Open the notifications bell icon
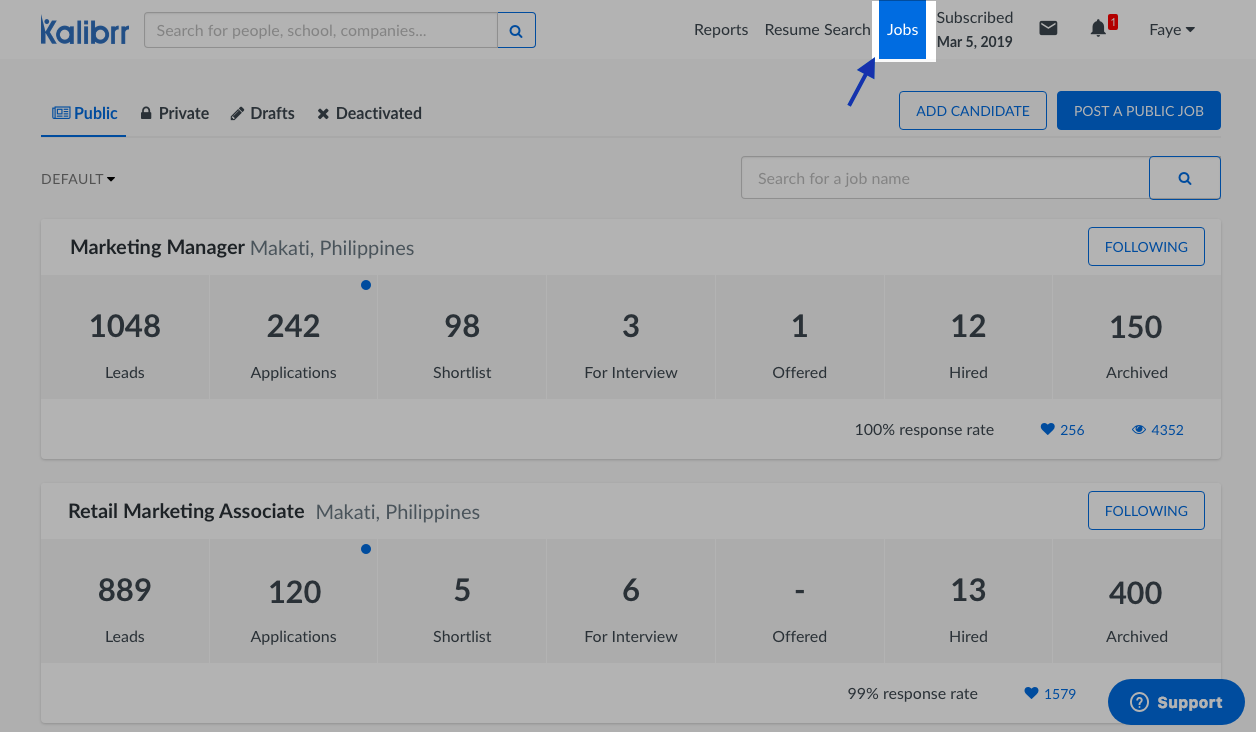Image resolution: width=1256 pixels, height=732 pixels. coord(1098,29)
